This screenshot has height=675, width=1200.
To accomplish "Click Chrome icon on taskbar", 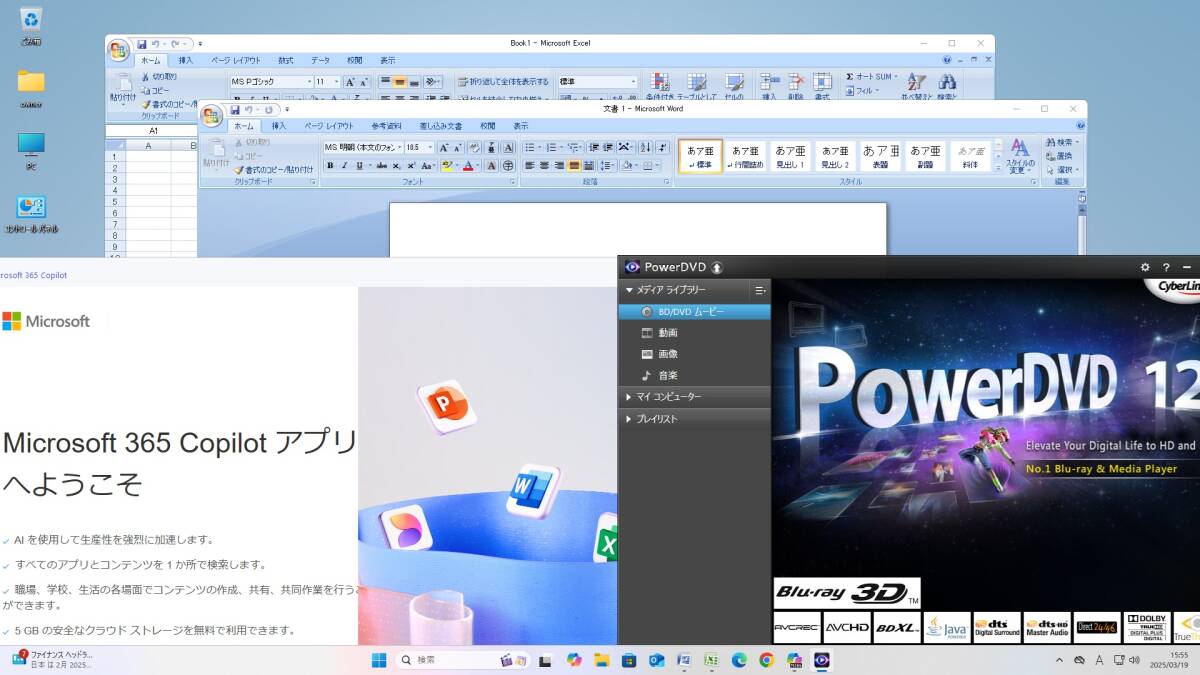I will (766, 660).
